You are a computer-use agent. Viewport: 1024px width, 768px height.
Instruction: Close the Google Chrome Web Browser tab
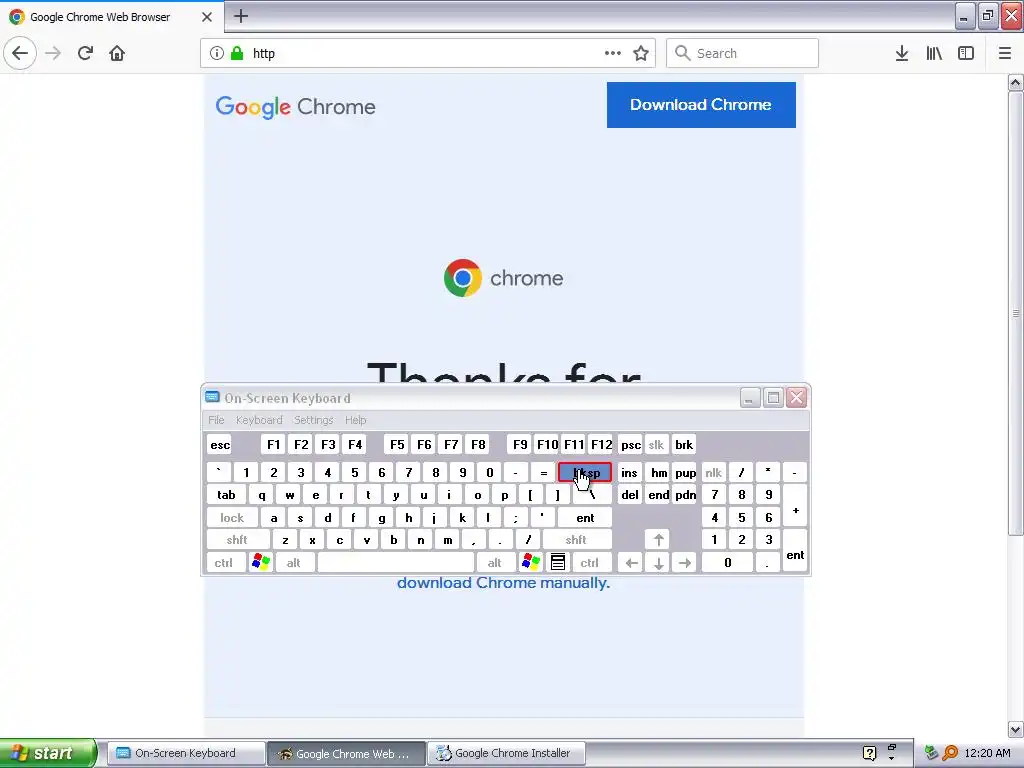point(207,17)
